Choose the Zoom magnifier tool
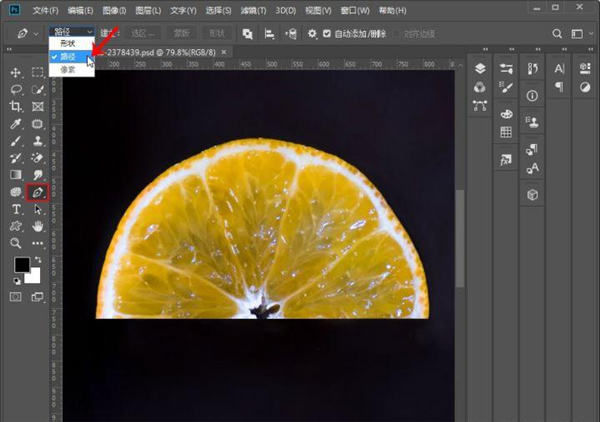The image size is (600, 422). [x=16, y=243]
